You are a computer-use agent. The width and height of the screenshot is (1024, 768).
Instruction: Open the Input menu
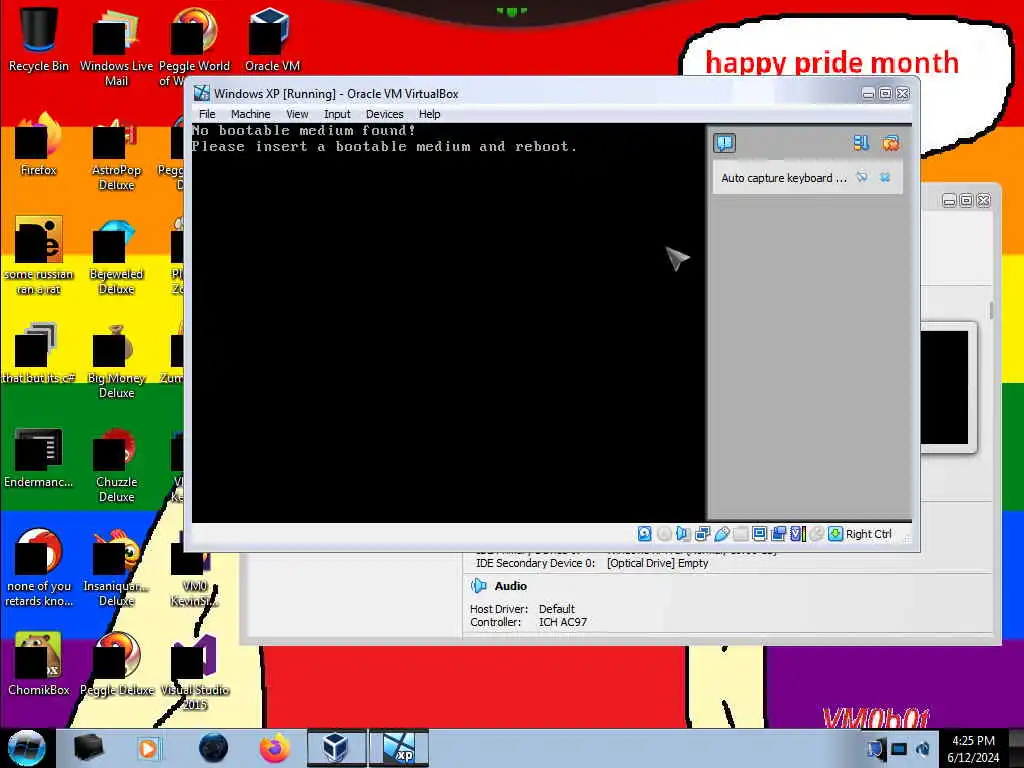337,114
